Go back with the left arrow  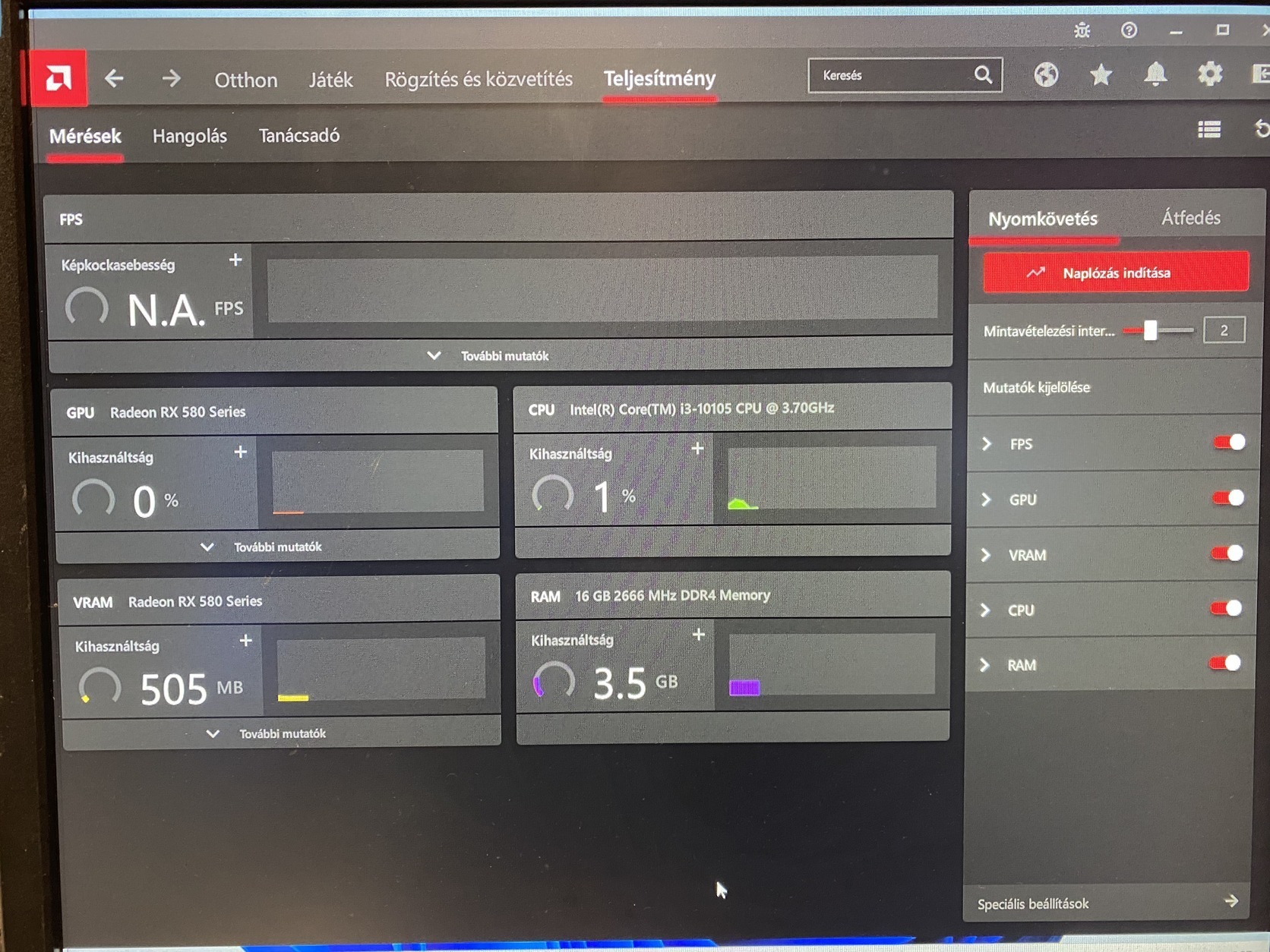click(114, 78)
